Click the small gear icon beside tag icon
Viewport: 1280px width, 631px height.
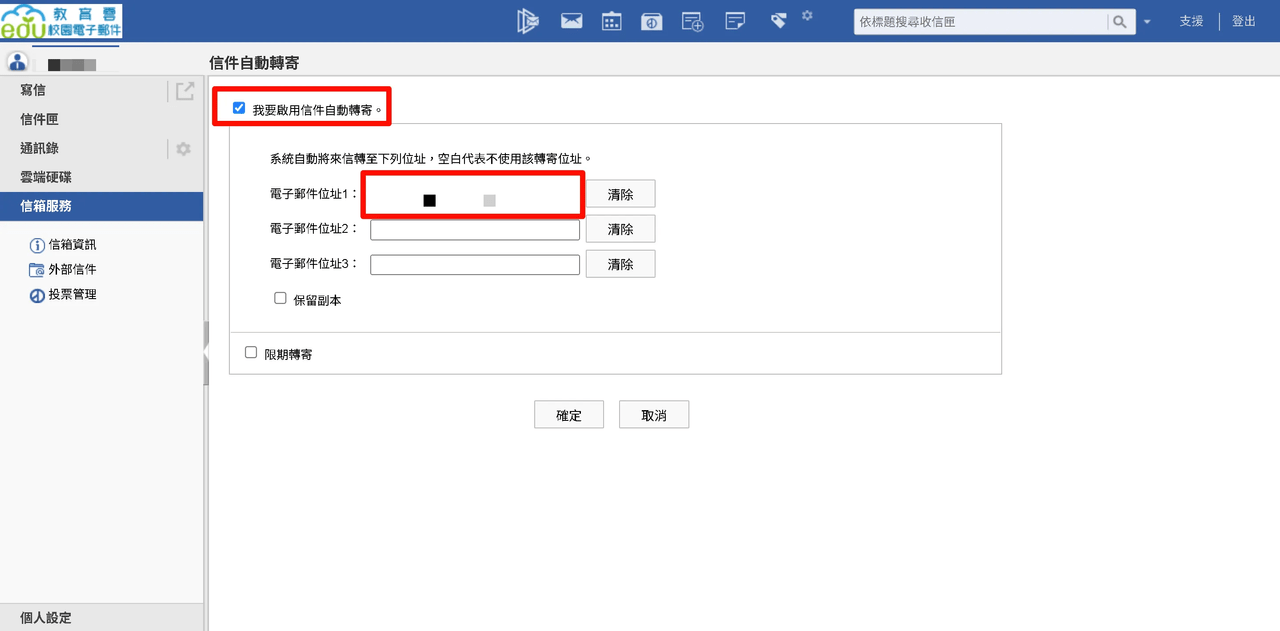807,15
